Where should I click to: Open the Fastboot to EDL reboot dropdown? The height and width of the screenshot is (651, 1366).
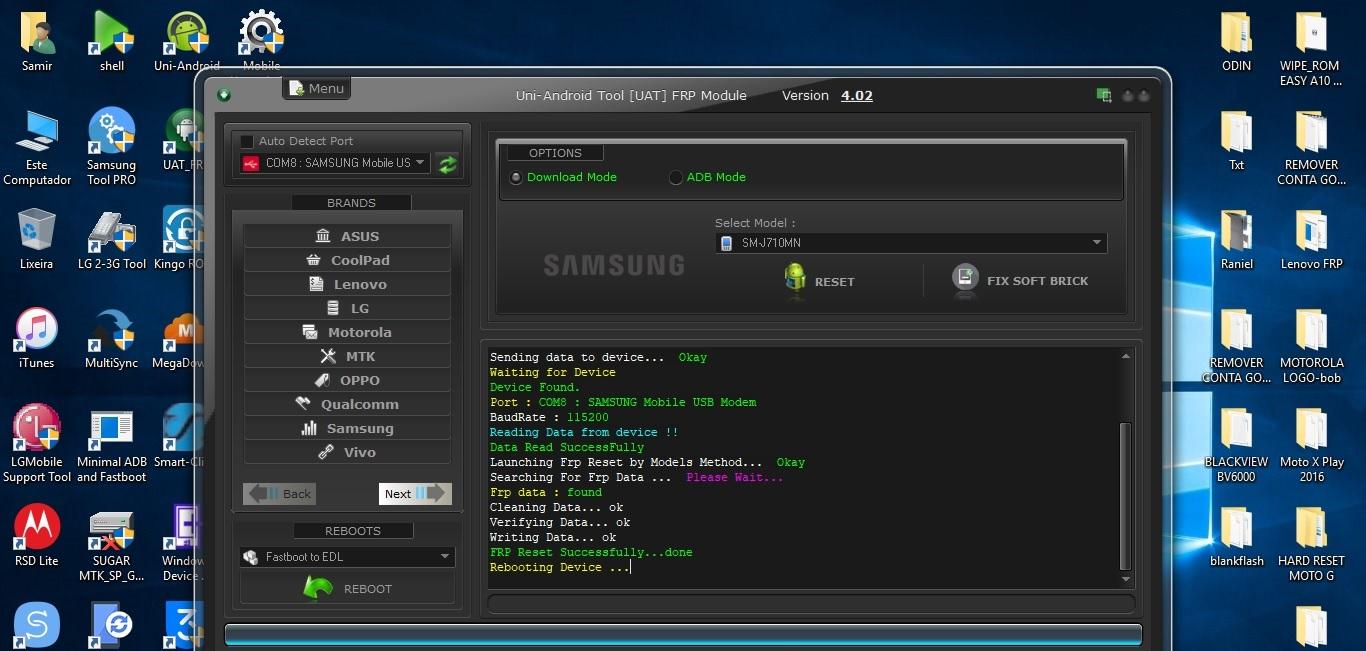(347, 557)
